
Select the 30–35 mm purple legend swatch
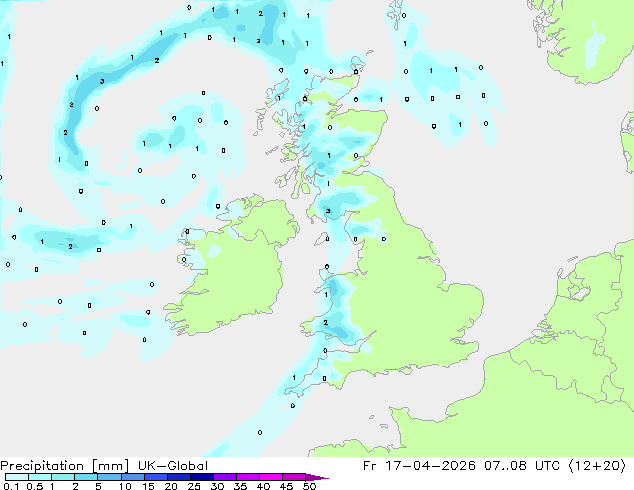point(224,477)
